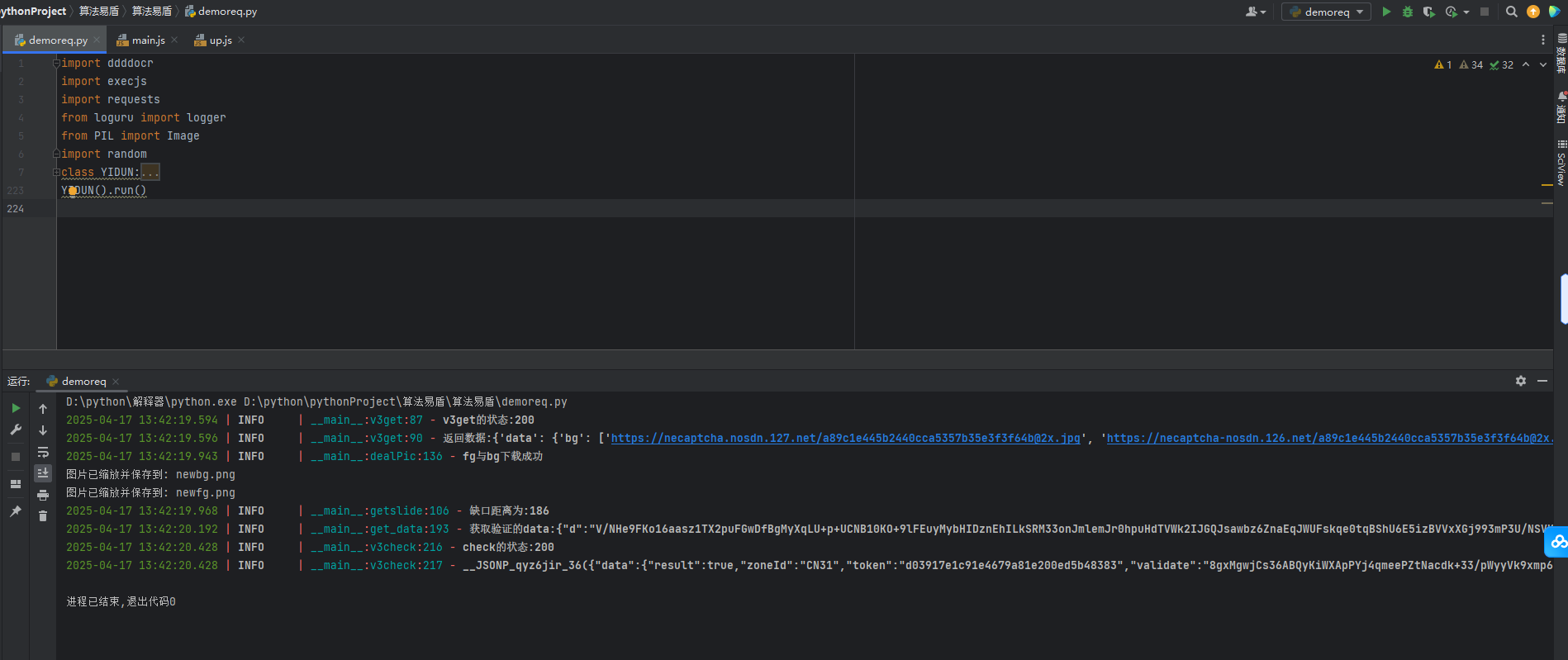Open Run panel settings gear
1568x660 pixels.
point(1520,381)
